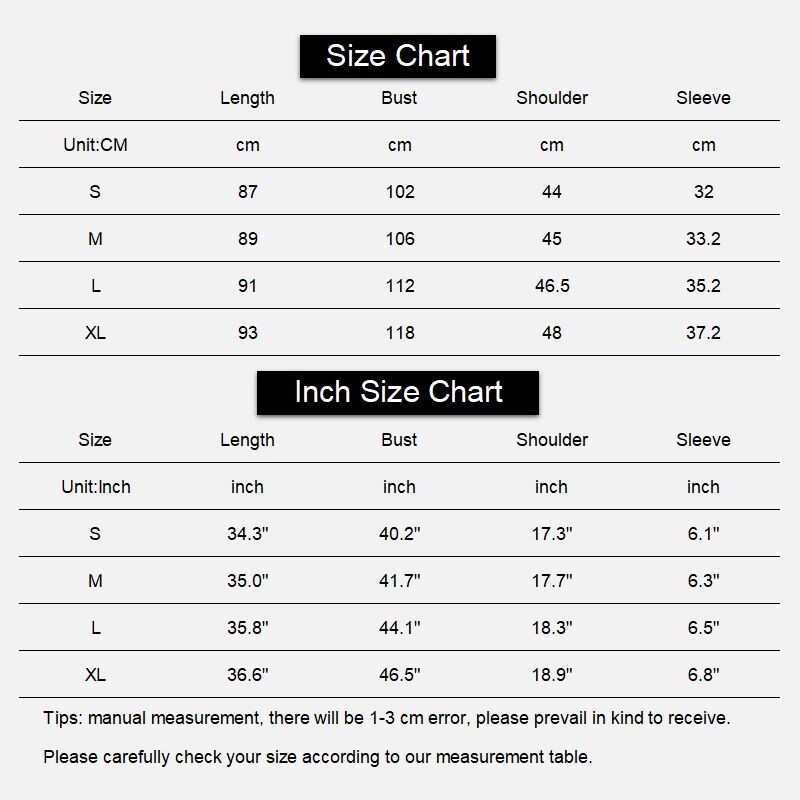Select the size L shoulder value 46.5

[551, 286]
